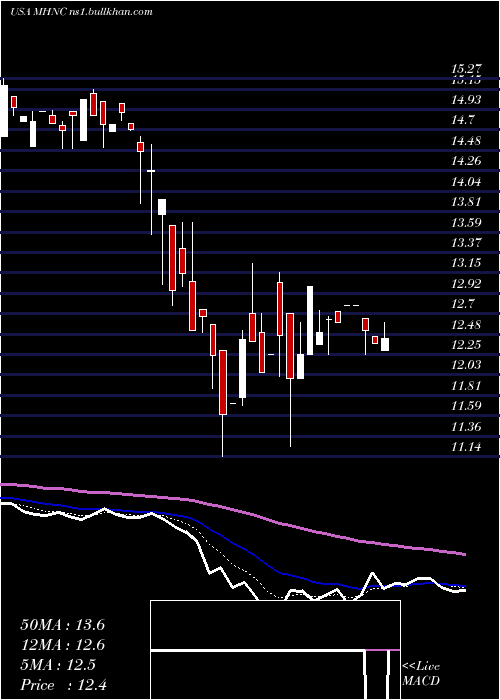Click the first large white candlestick at chart start

(4, 111)
